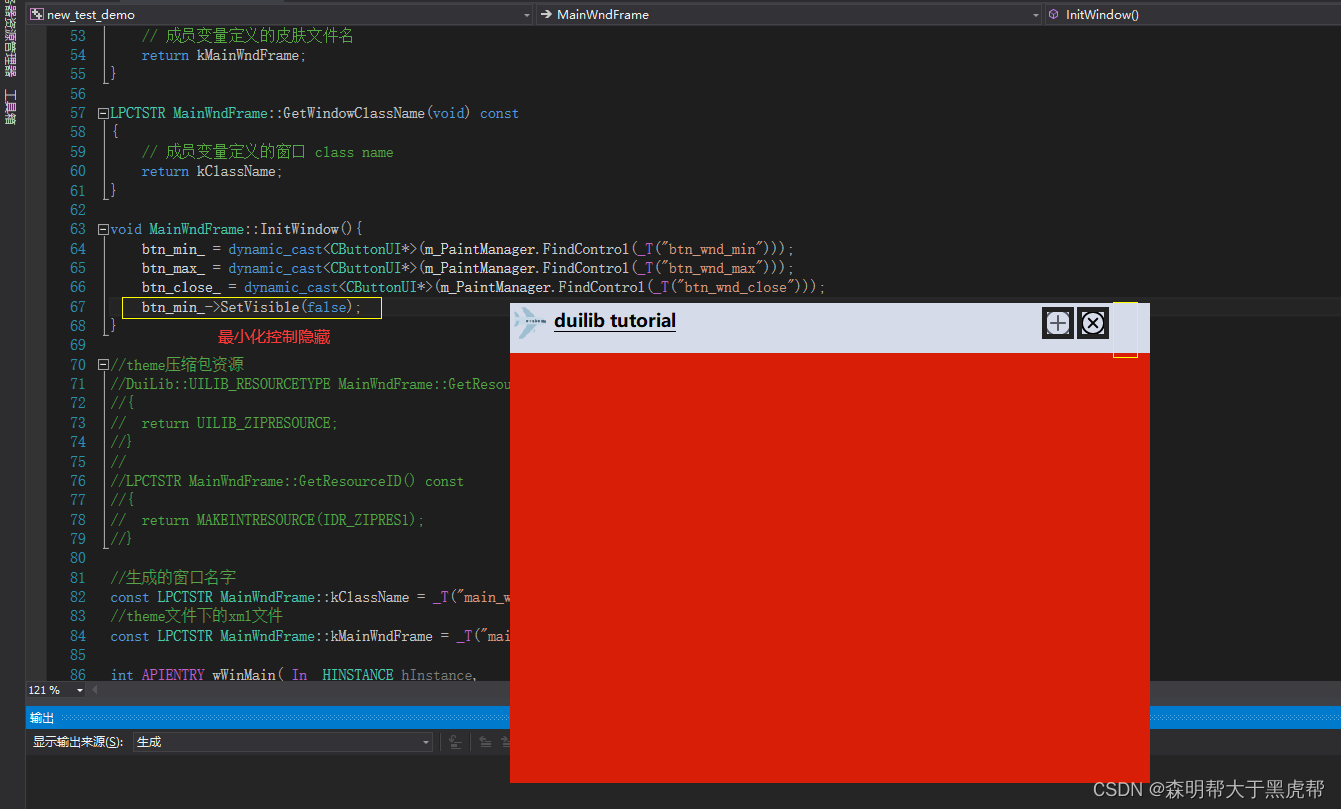Click the //theme文件下的xml文件 comment
Image resolution: width=1341 pixels, height=809 pixels.
pos(197,616)
